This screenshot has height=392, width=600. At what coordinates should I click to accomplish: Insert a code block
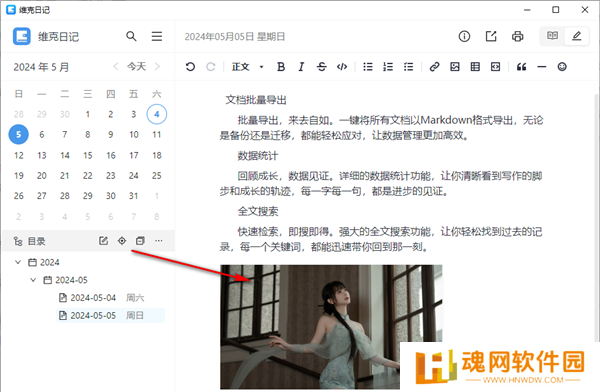click(495, 67)
